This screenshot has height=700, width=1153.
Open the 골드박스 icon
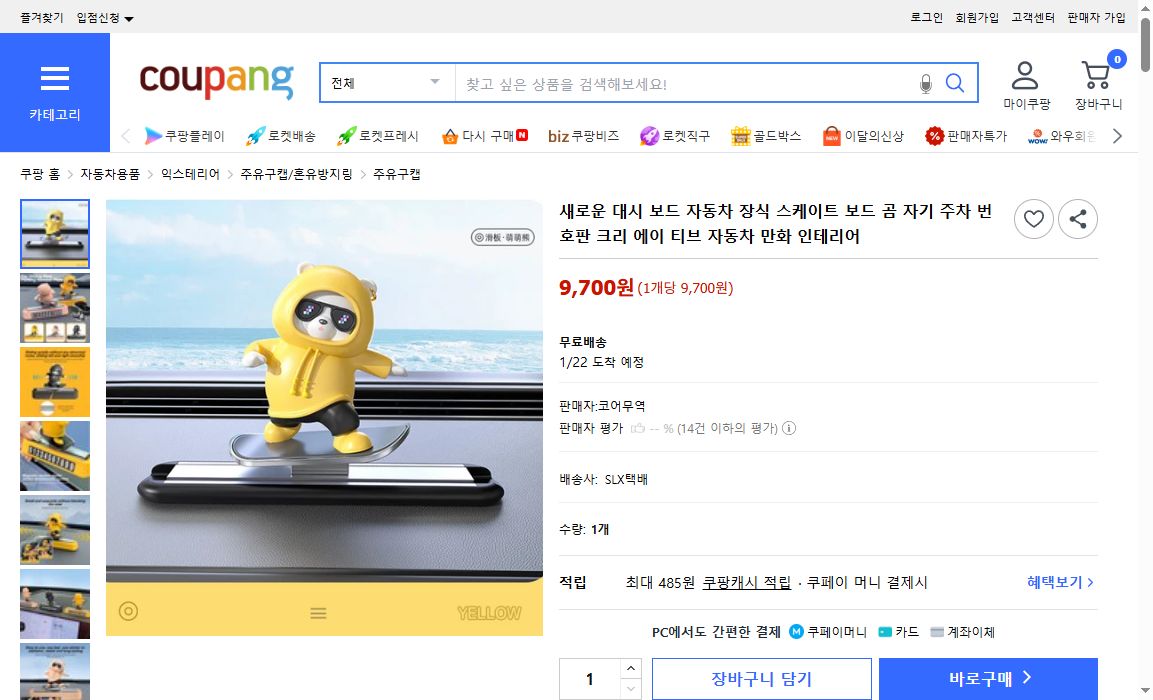click(x=739, y=135)
